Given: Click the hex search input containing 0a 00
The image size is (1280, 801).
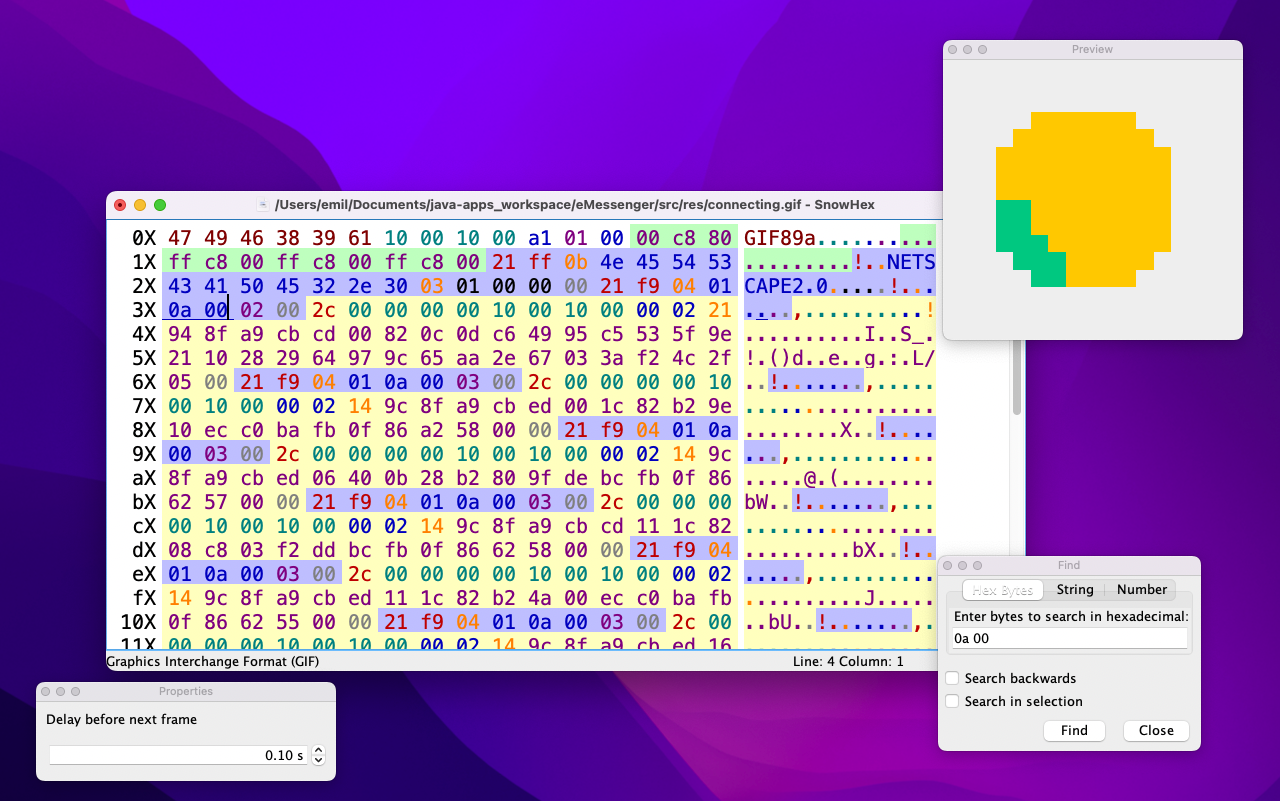Looking at the screenshot, I should pyautogui.click(x=1068, y=638).
